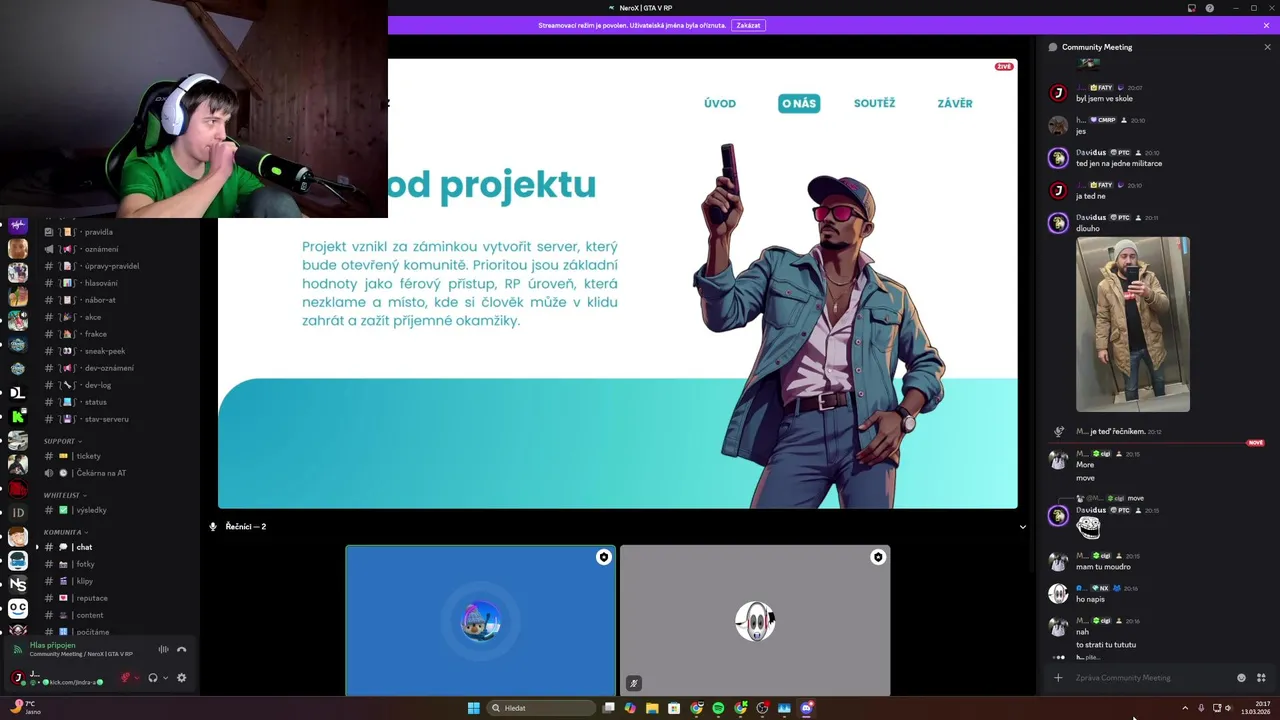Collapse the WHITELIST category
Viewport: 1280px width, 720px height.
[x=64, y=495]
